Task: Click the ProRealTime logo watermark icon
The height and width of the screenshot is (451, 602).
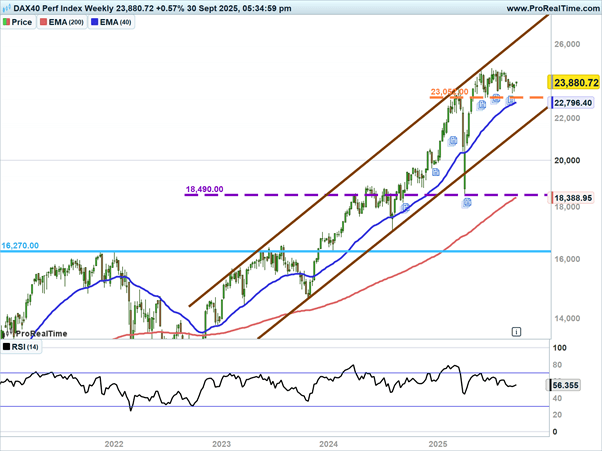Action: (x=8, y=332)
